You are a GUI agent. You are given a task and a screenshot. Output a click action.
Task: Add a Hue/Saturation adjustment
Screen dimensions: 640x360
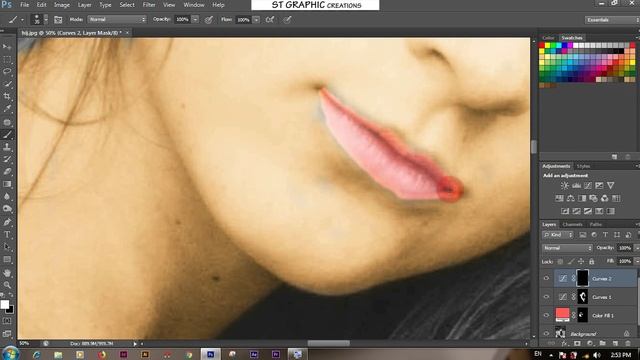tap(559, 198)
